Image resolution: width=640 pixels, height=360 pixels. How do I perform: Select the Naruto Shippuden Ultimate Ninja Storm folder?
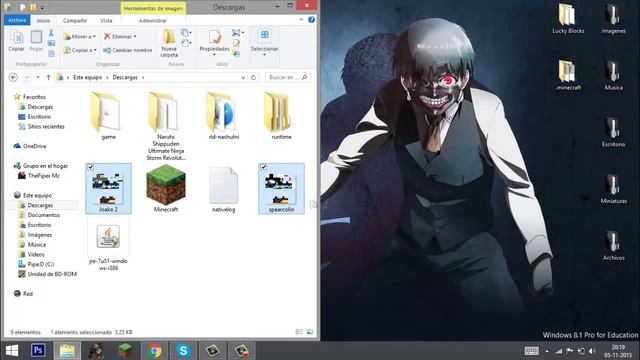(x=166, y=126)
